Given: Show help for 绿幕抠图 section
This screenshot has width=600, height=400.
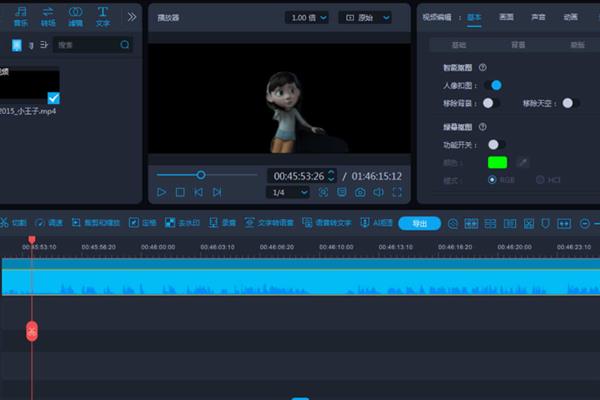Looking at the screenshot, I should (483, 127).
